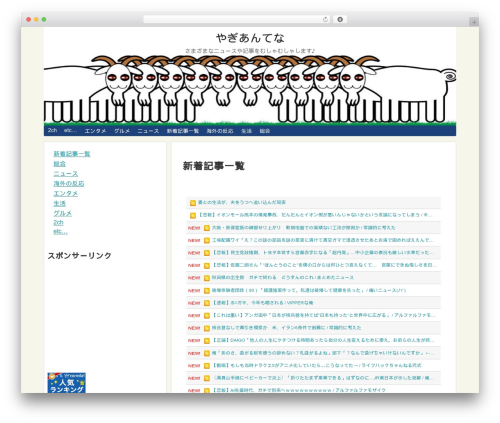500x423 pixels.
Task: Click the feed icon next to the 工場配属ワイ article
Action: pos(207,240)
